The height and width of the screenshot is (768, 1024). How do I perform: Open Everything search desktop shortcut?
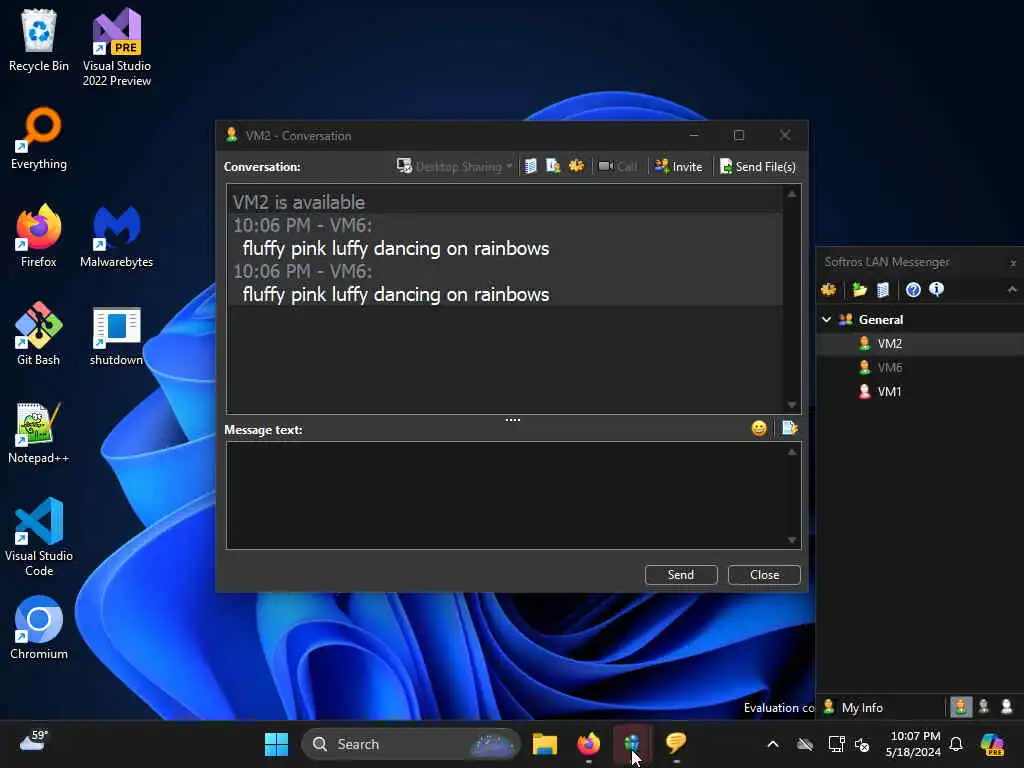39,138
